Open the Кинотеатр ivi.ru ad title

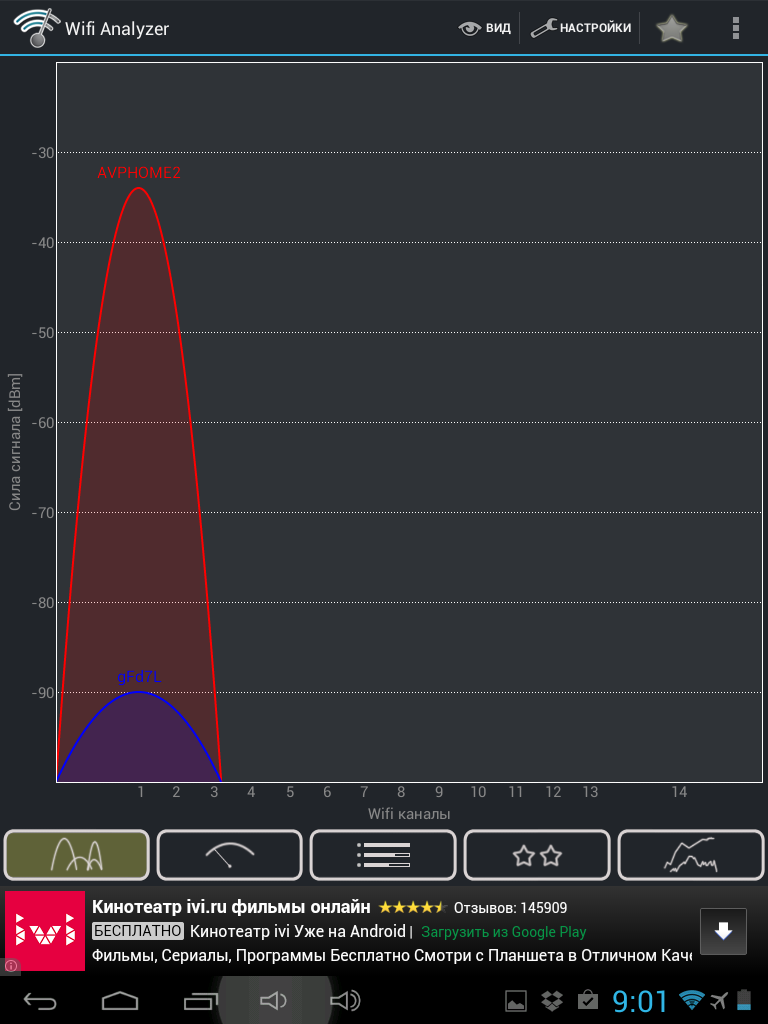231,907
